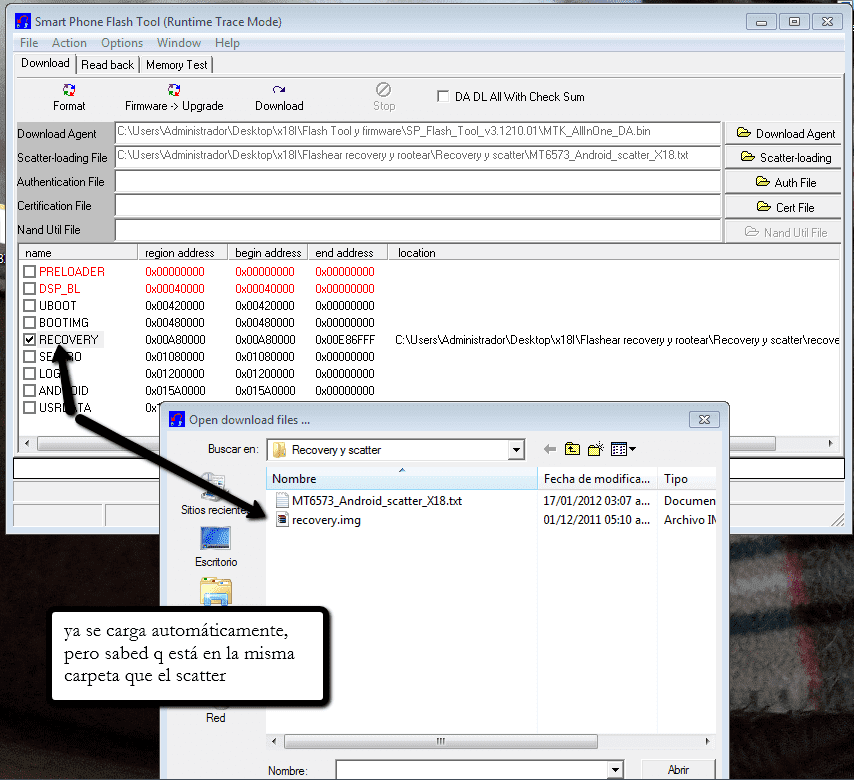Check the BOOTIMG partition checkbox
This screenshot has height=780, width=854.
point(30,322)
